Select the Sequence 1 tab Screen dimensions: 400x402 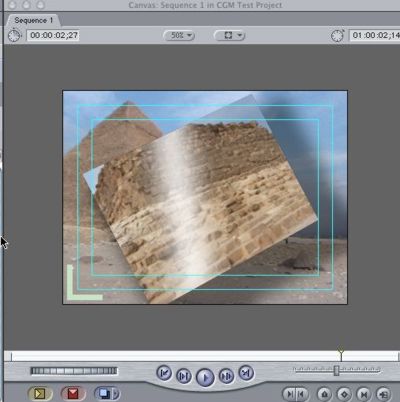[33, 20]
